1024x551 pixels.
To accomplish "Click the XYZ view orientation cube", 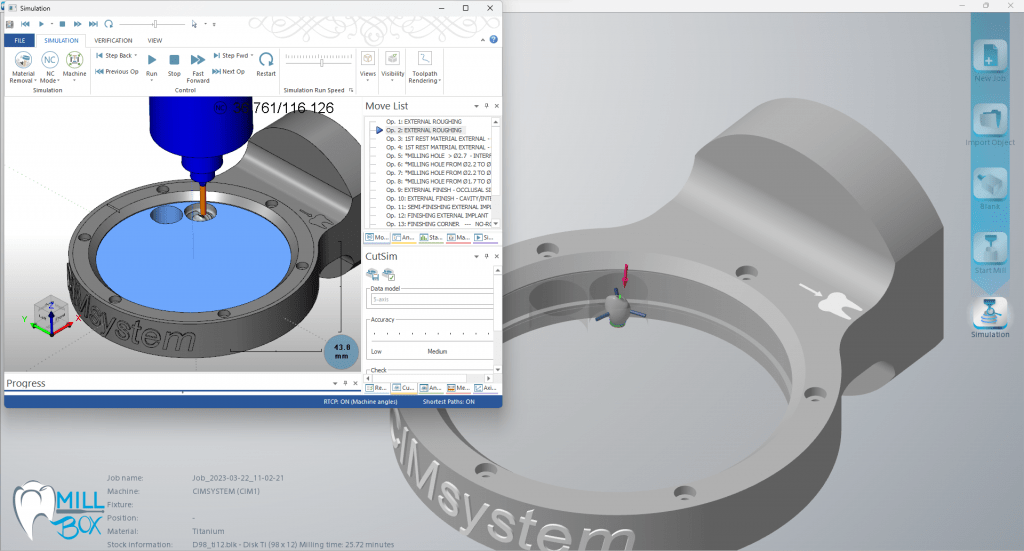I will (x=50, y=313).
